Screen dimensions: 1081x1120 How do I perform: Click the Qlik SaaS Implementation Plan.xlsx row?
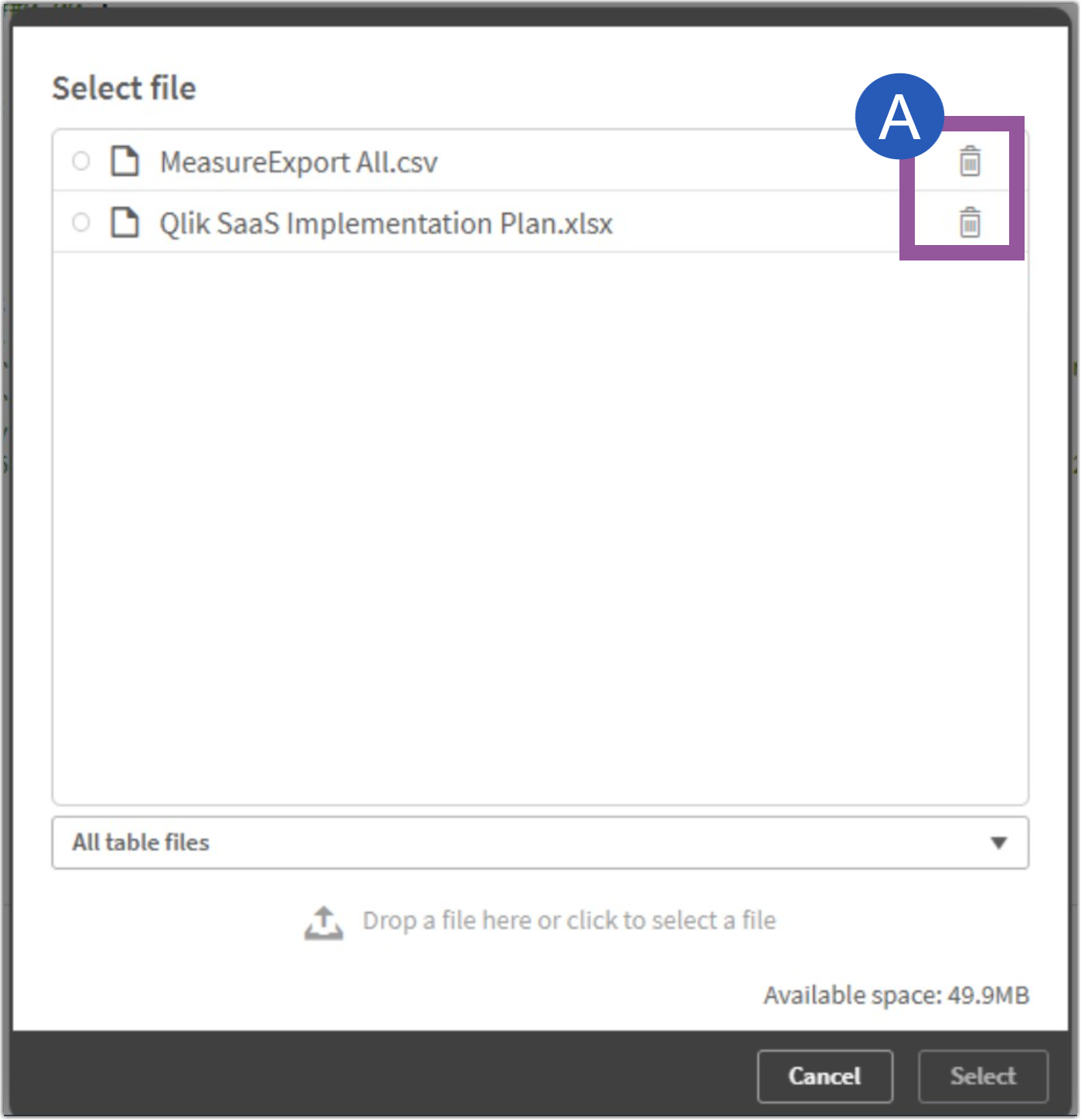pos(385,223)
